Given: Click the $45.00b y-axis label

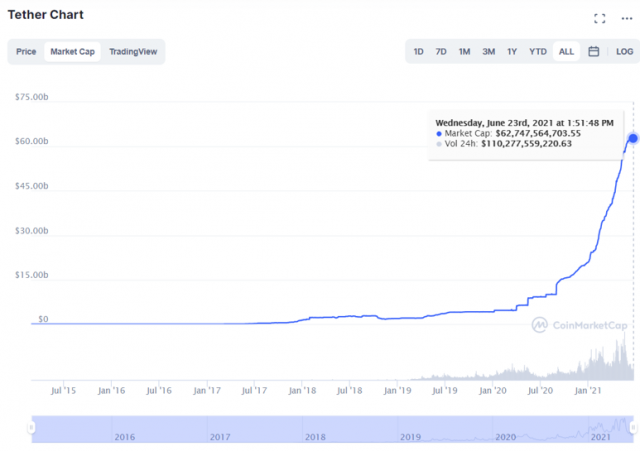Looking at the screenshot, I should [x=31, y=186].
